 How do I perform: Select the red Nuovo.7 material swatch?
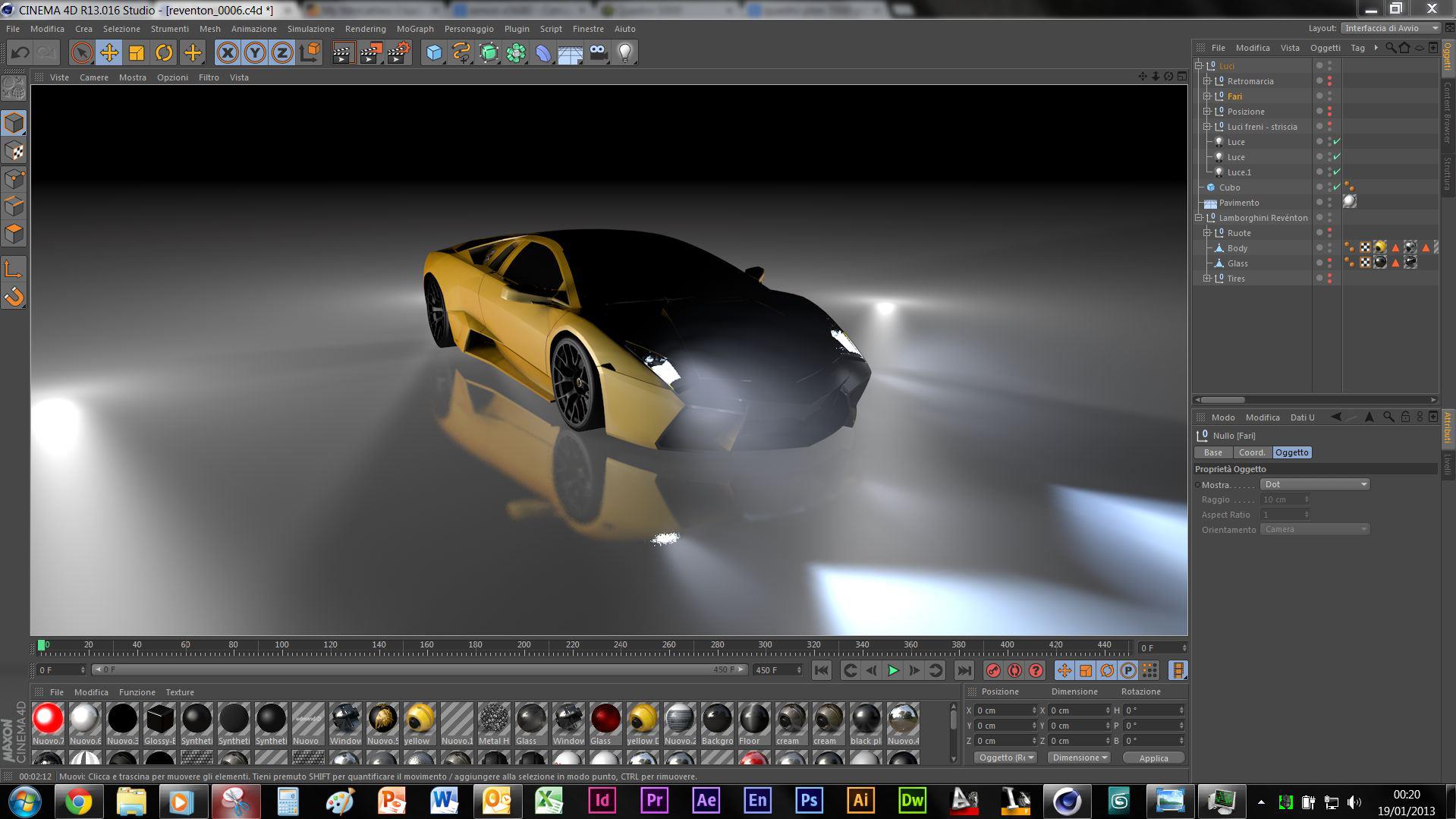(48, 718)
